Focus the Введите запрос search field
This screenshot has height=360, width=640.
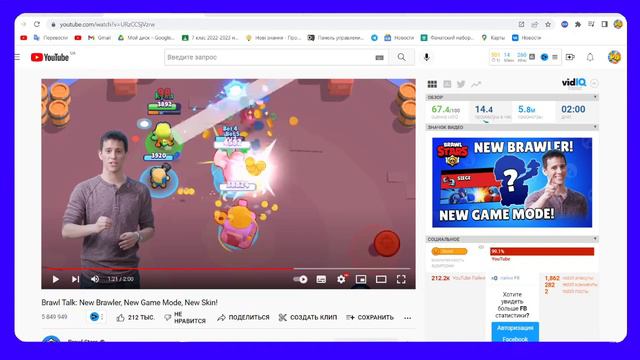269,57
